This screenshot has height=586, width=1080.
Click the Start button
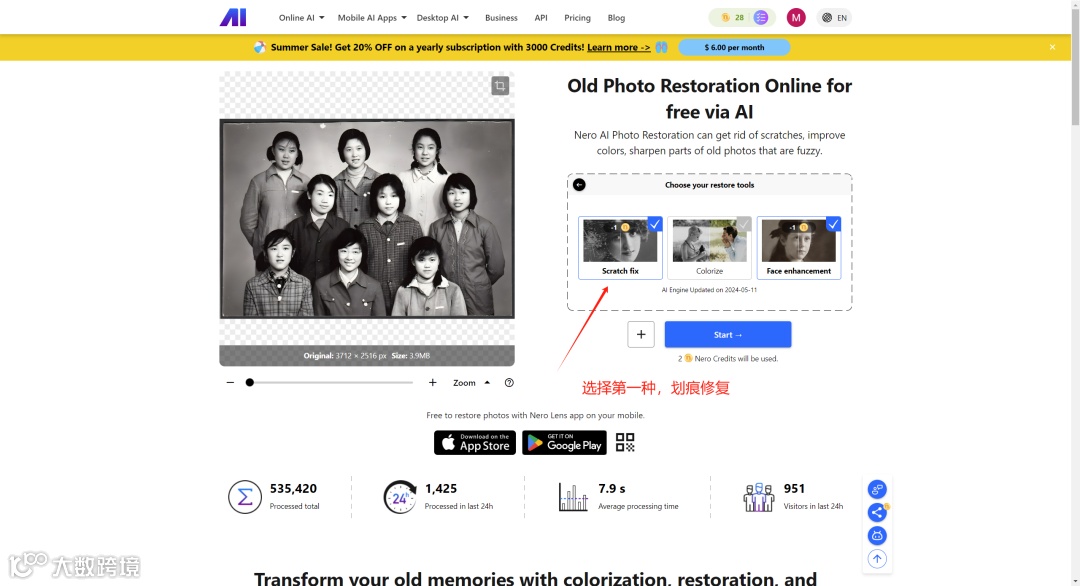727,335
